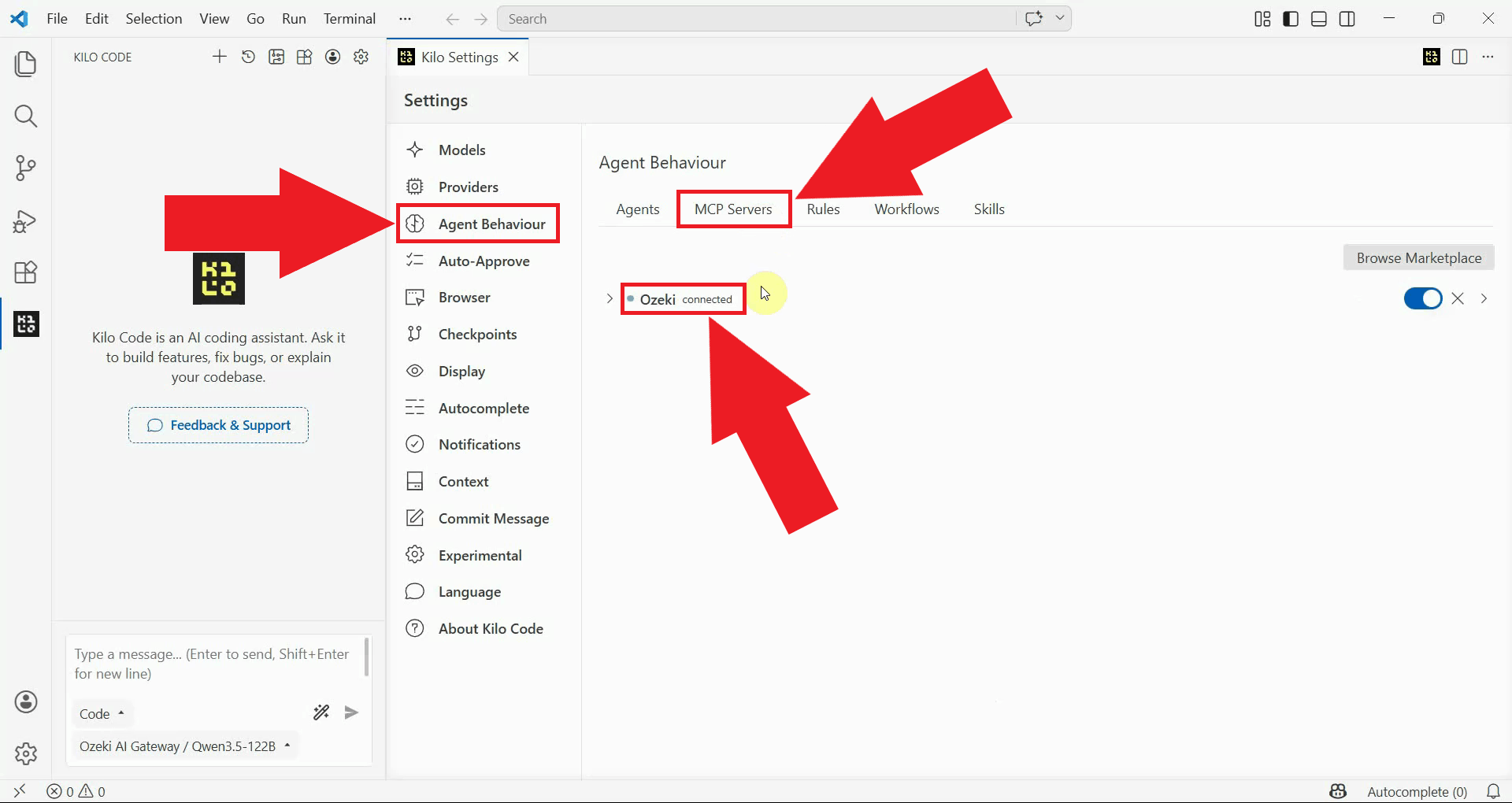The image size is (1512, 803).
Task: Start new Kilo Code task plus icon
Action: tap(220, 57)
